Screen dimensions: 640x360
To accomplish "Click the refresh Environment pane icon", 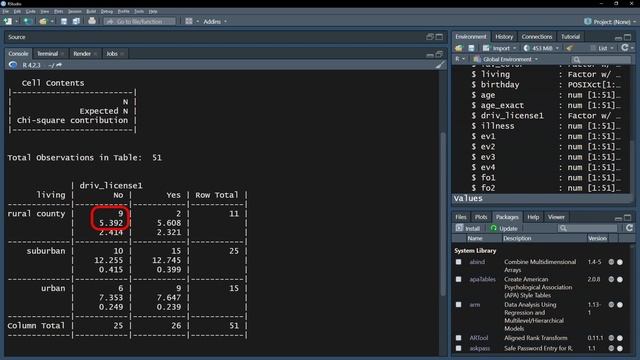I will [x=624, y=48].
